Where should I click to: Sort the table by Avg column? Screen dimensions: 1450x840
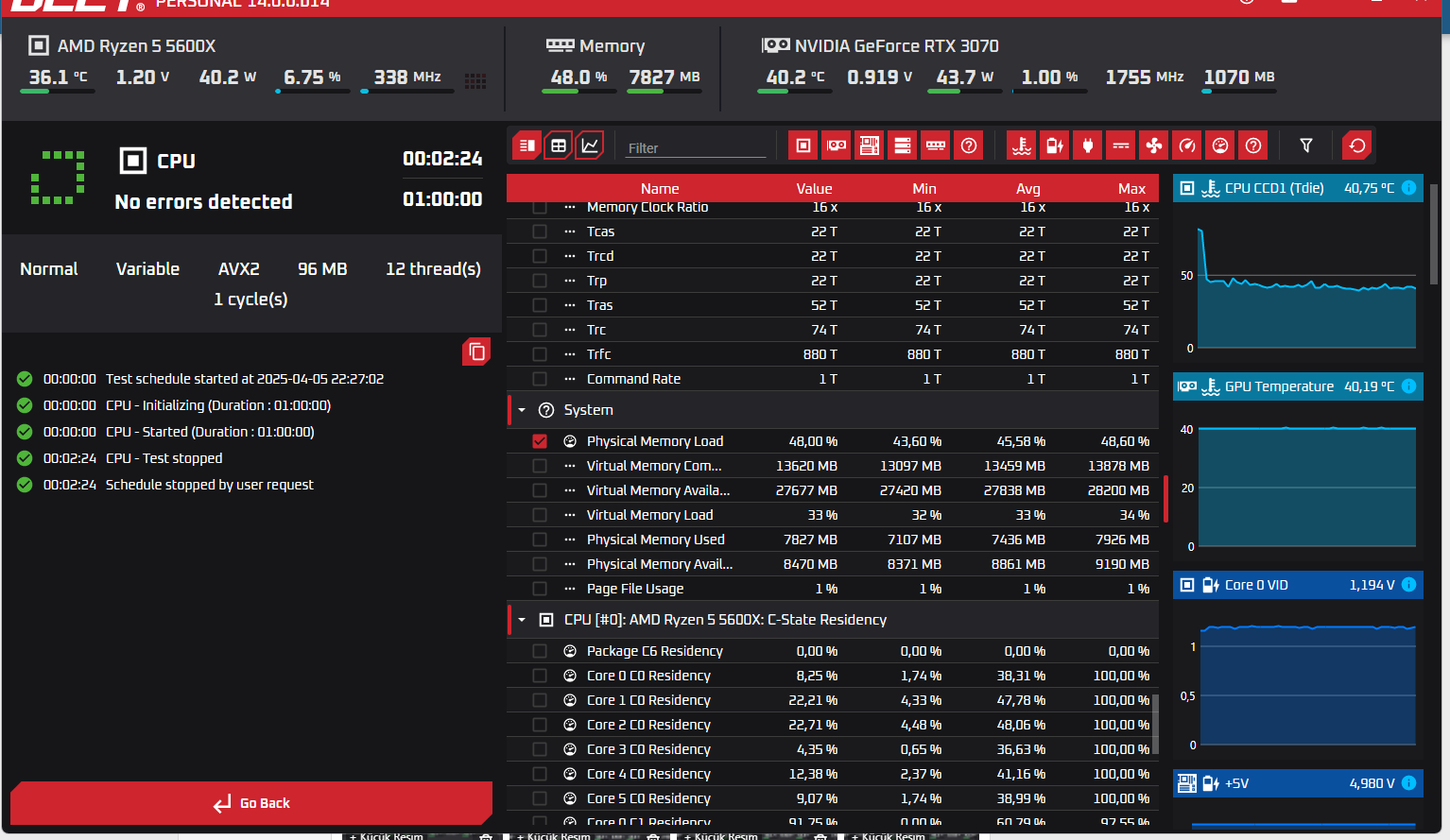click(1028, 189)
